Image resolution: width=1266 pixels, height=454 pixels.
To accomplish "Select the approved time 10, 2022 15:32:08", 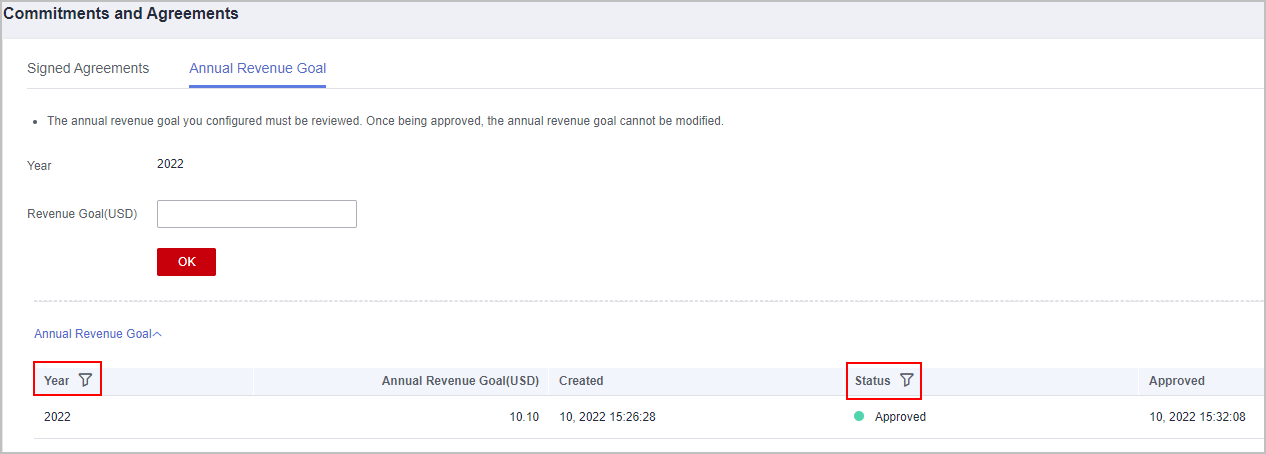I will point(1198,417).
